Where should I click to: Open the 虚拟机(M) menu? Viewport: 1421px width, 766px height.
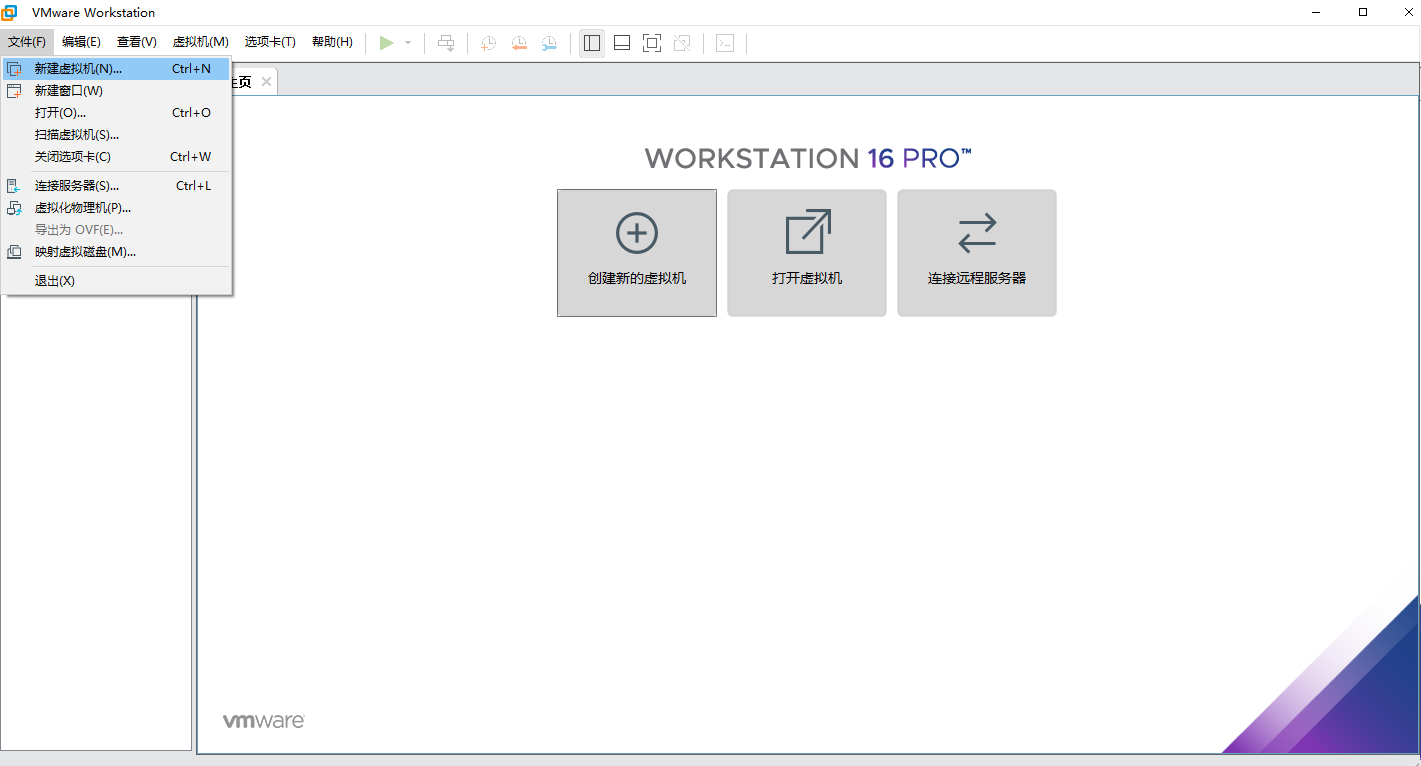pos(201,42)
